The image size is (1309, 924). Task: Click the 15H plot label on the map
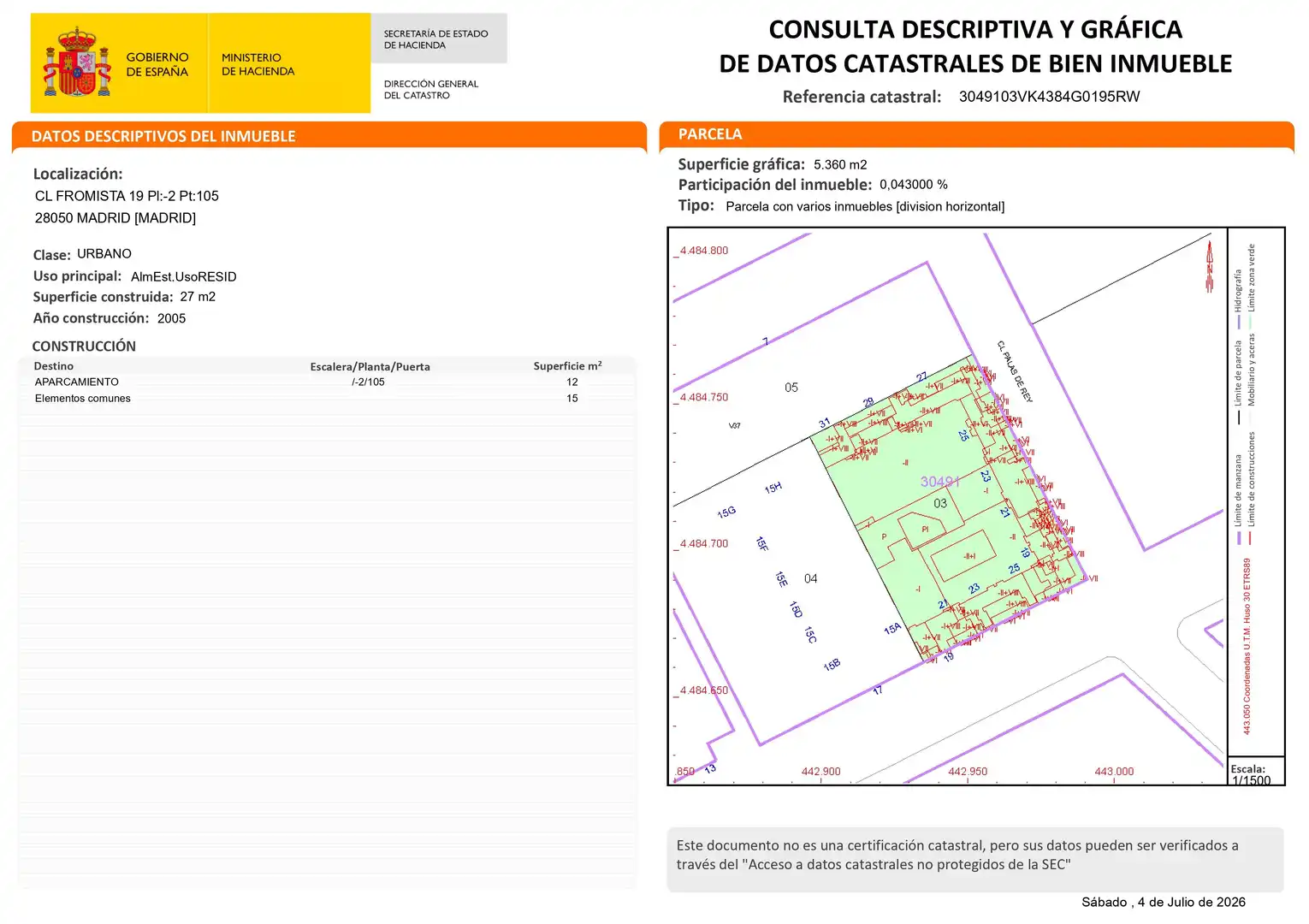pyautogui.click(x=773, y=489)
